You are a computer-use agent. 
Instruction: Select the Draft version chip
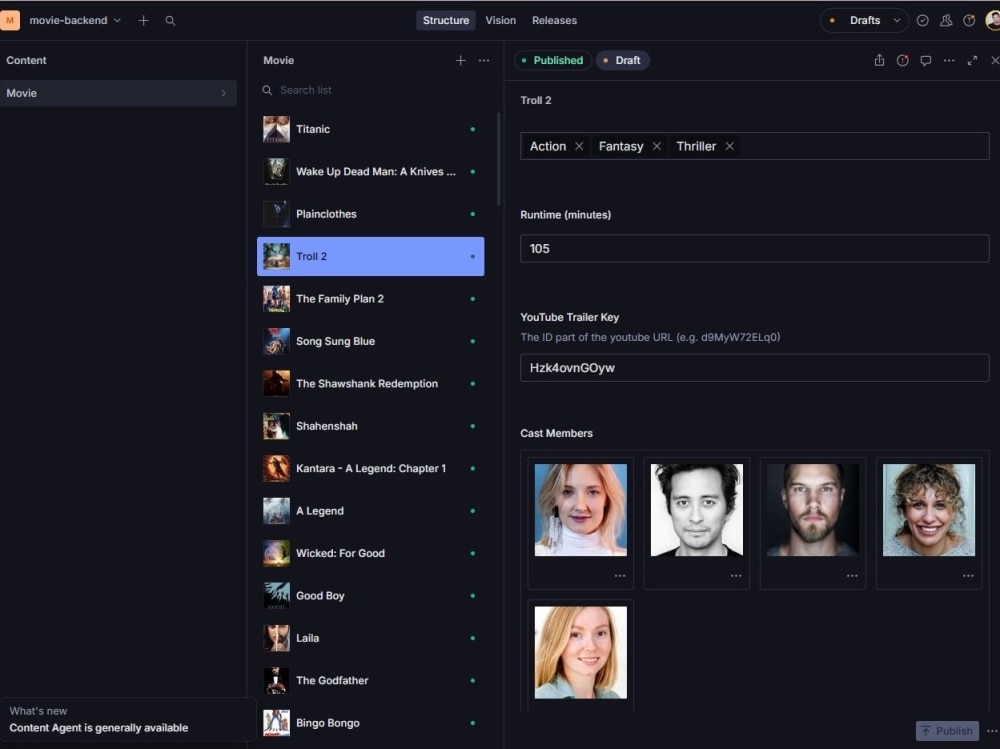tap(622, 60)
